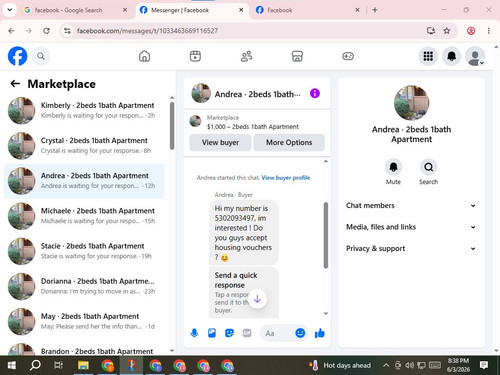
Task: Open the View buyer profile link
Action: 286,178
